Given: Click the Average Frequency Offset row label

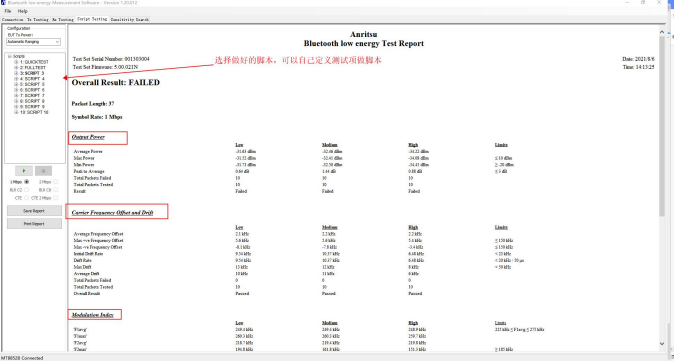Looking at the screenshot, I should [x=98, y=234].
